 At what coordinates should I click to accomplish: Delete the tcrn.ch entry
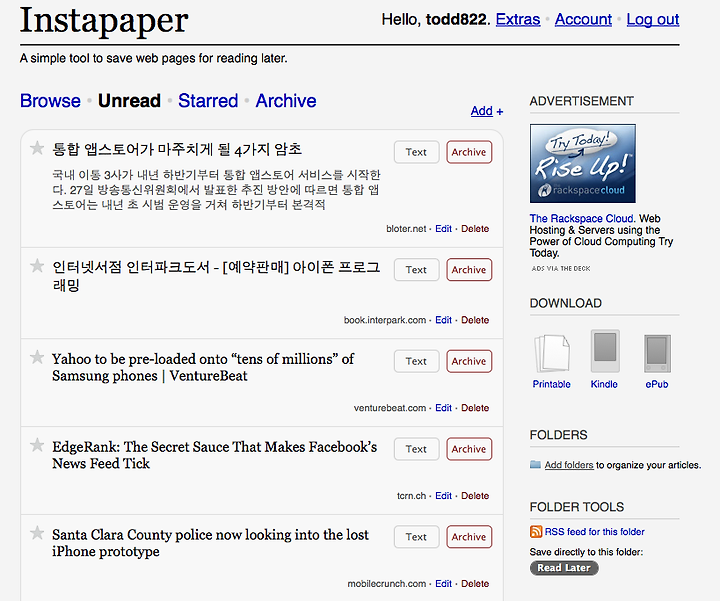pyautogui.click(x=475, y=496)
